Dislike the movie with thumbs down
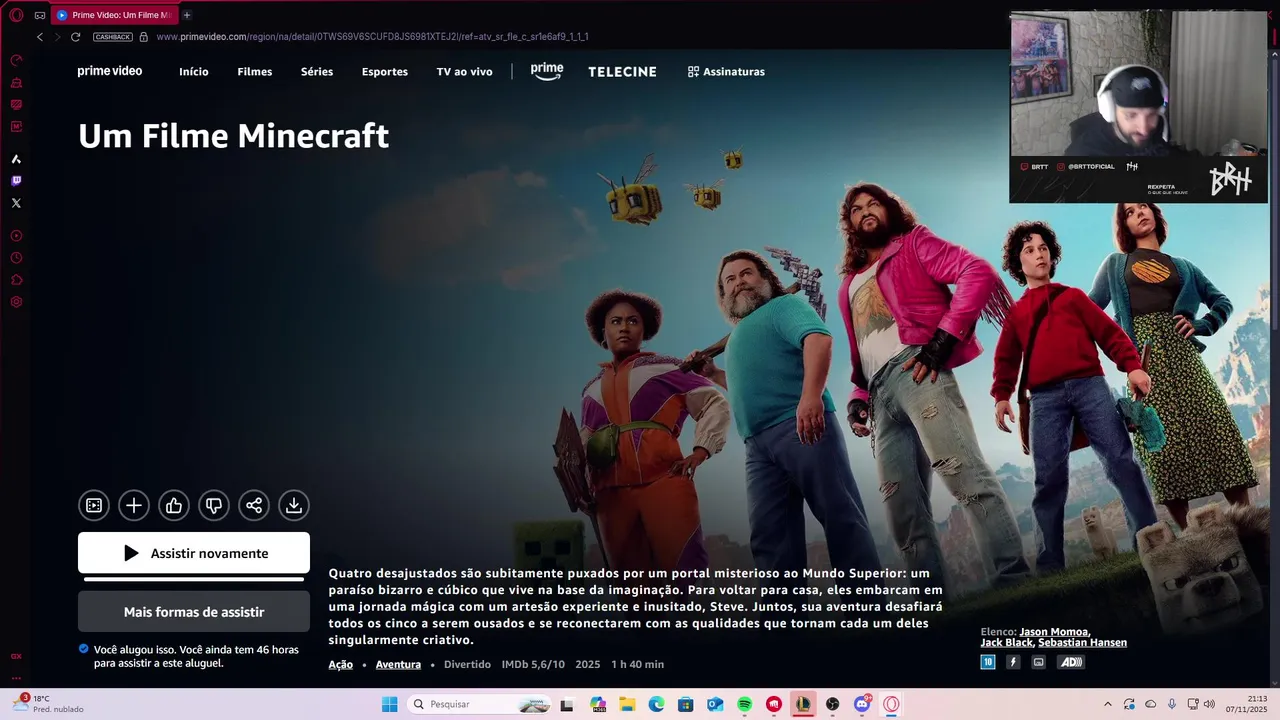This screenshot has width=1280, height=720. point(214,505)
